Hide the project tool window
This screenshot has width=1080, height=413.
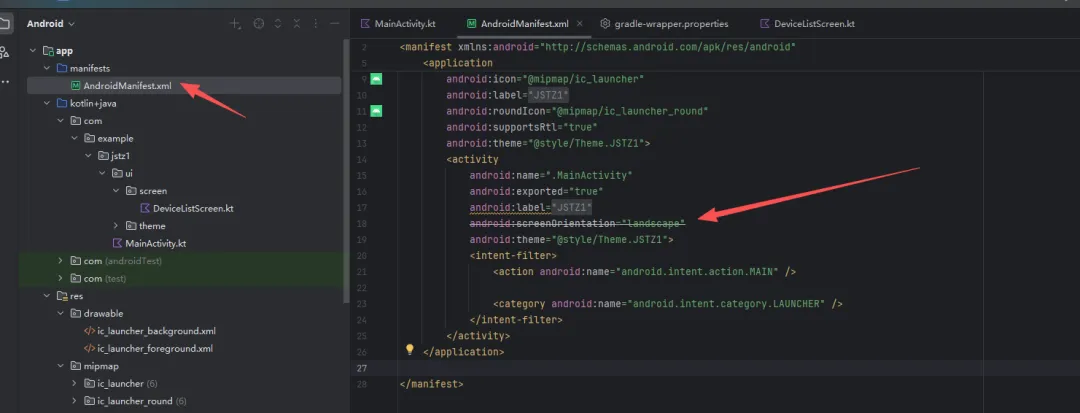(335, 24)
